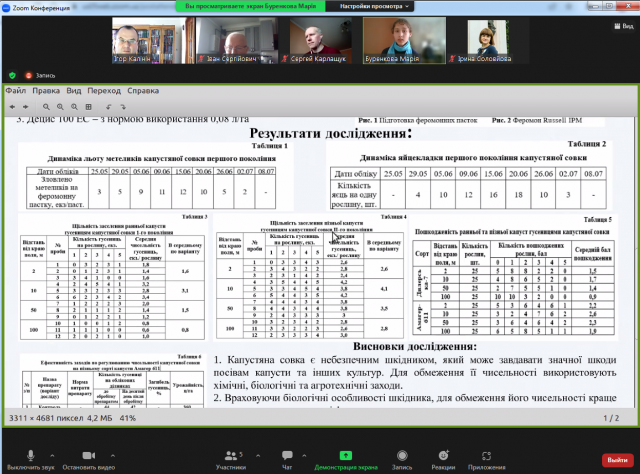Image resolution: width=640 pixels, height=474 pixels.
Task: Click the red Запись recording indicator
Action: click(40, 76)
